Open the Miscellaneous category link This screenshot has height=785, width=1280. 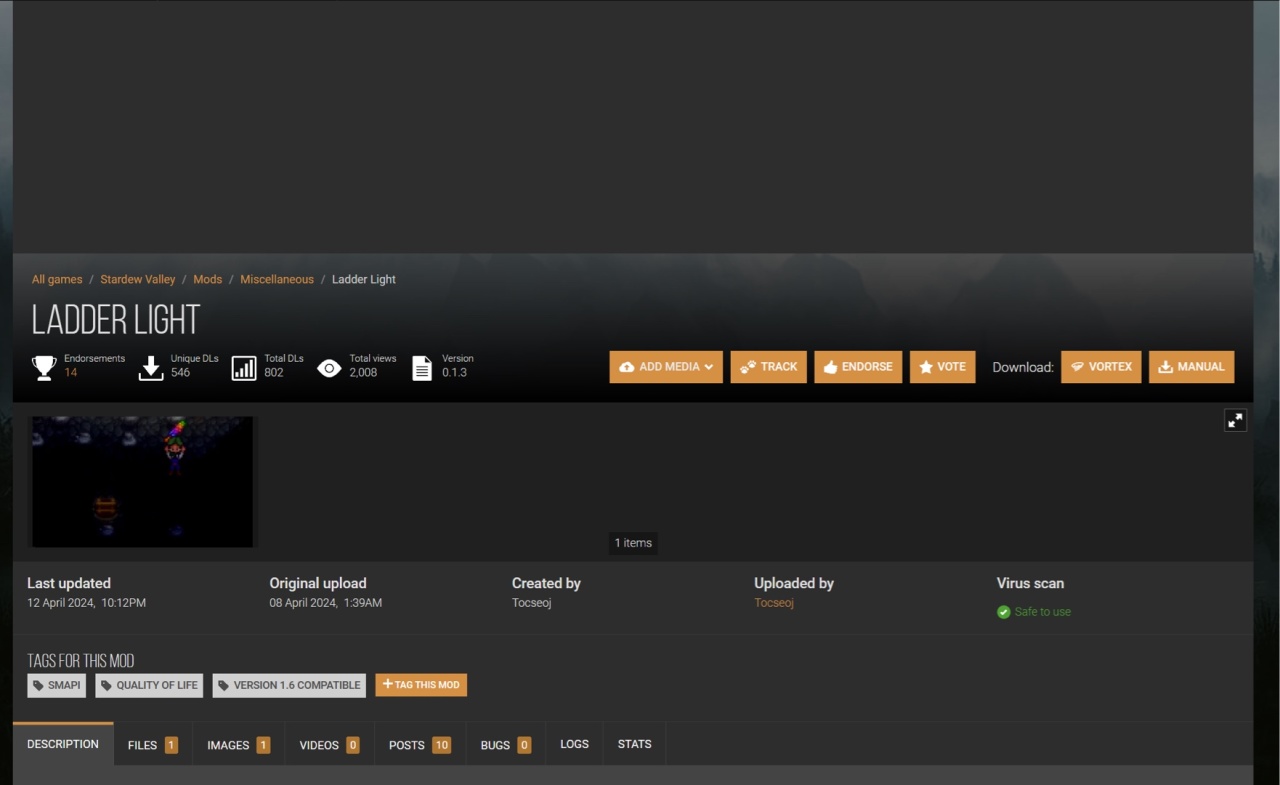tap(277, 279)
